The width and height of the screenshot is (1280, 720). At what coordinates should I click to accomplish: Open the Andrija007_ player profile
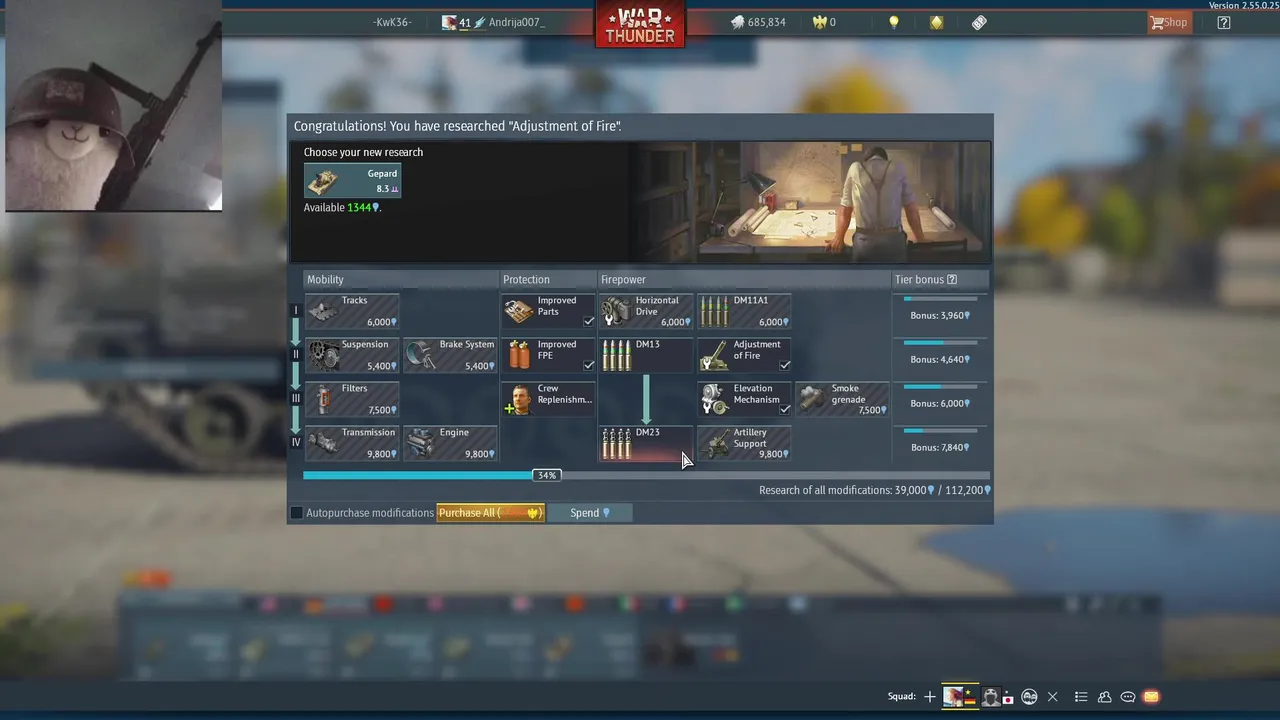pos(494,22)
